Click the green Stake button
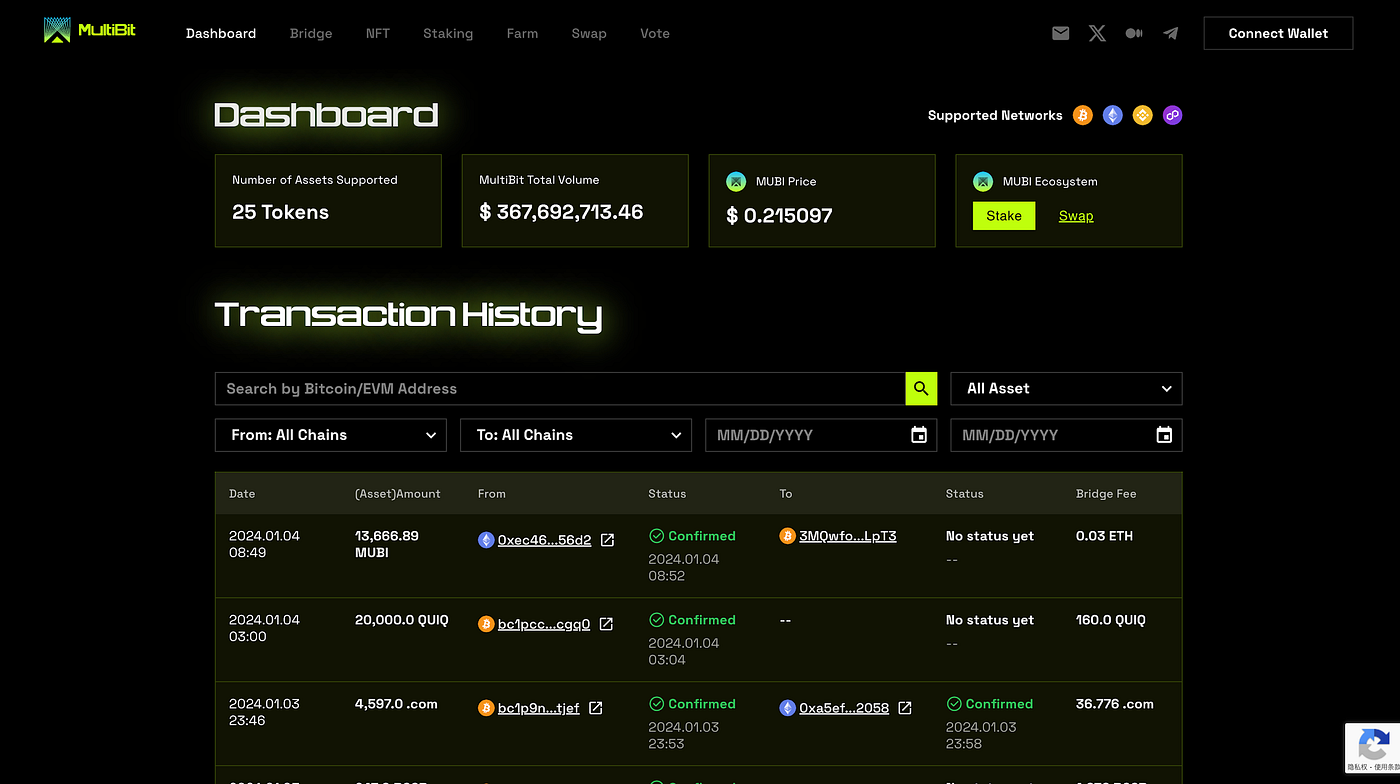Screen dimensions: 1400x784 [1004, 216]
